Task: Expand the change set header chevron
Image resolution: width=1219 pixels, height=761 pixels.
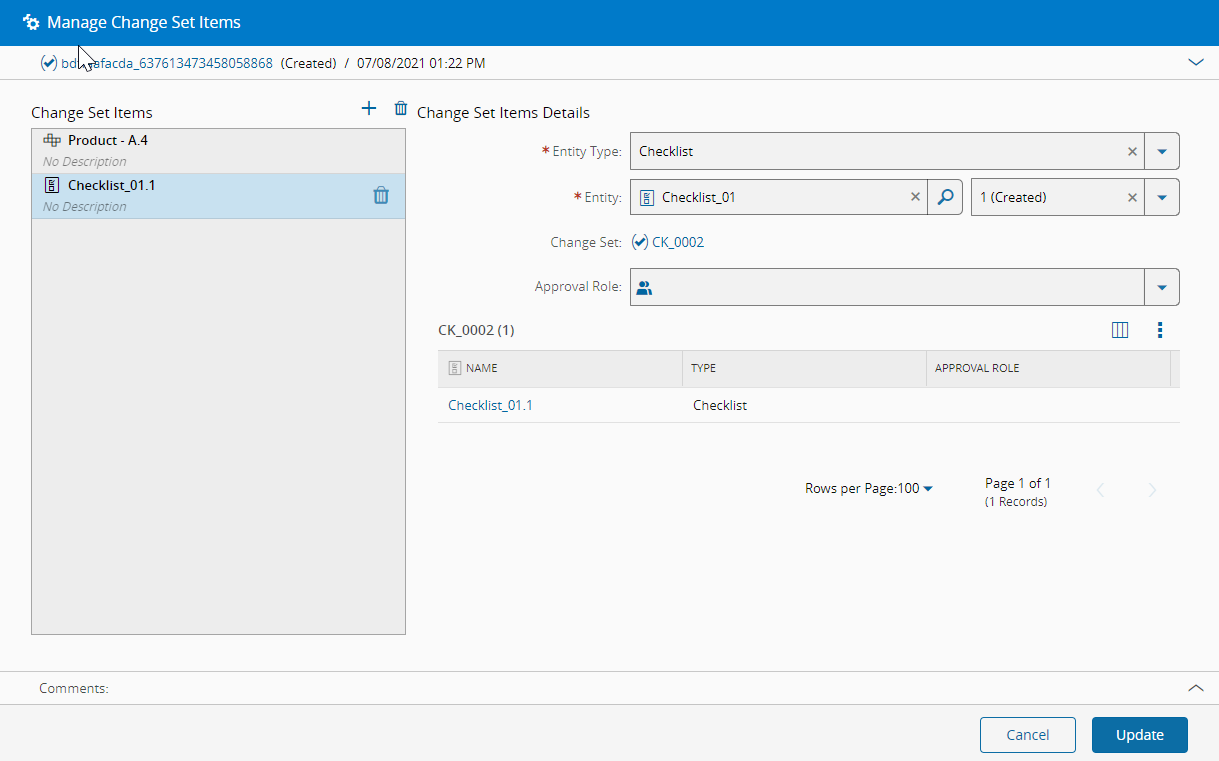Action: point(1195,62)
